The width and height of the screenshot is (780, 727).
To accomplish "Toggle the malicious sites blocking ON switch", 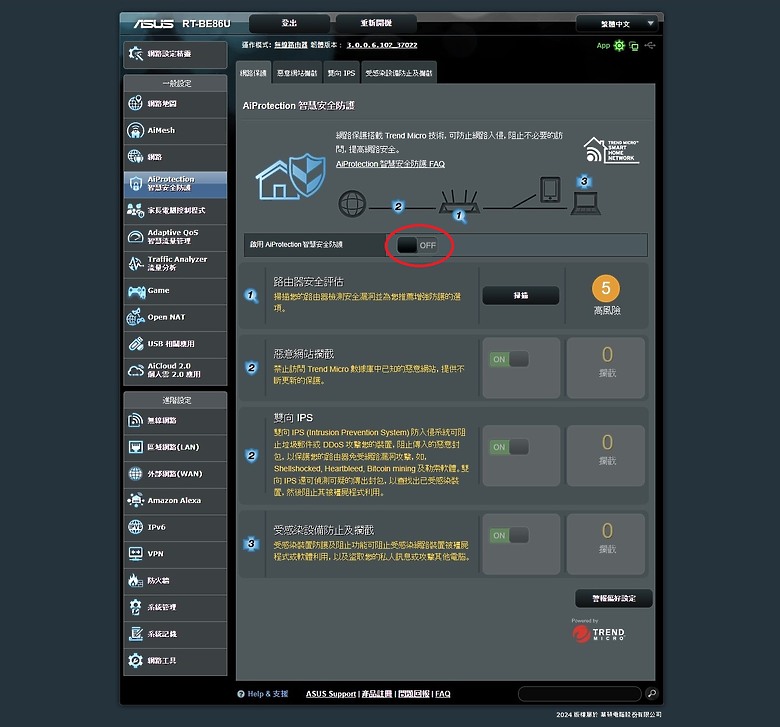I will tap(509, 359).
